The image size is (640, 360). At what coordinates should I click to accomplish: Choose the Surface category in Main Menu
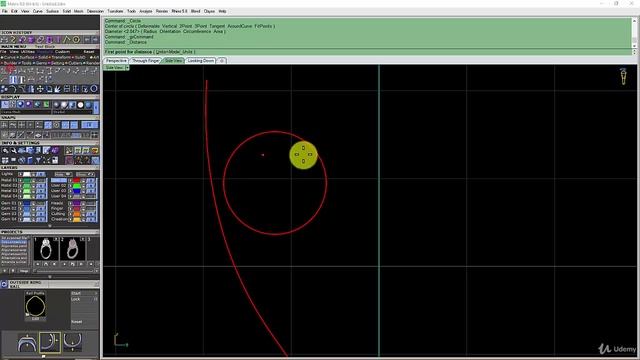pyautogui.click(x=26, y=58)
